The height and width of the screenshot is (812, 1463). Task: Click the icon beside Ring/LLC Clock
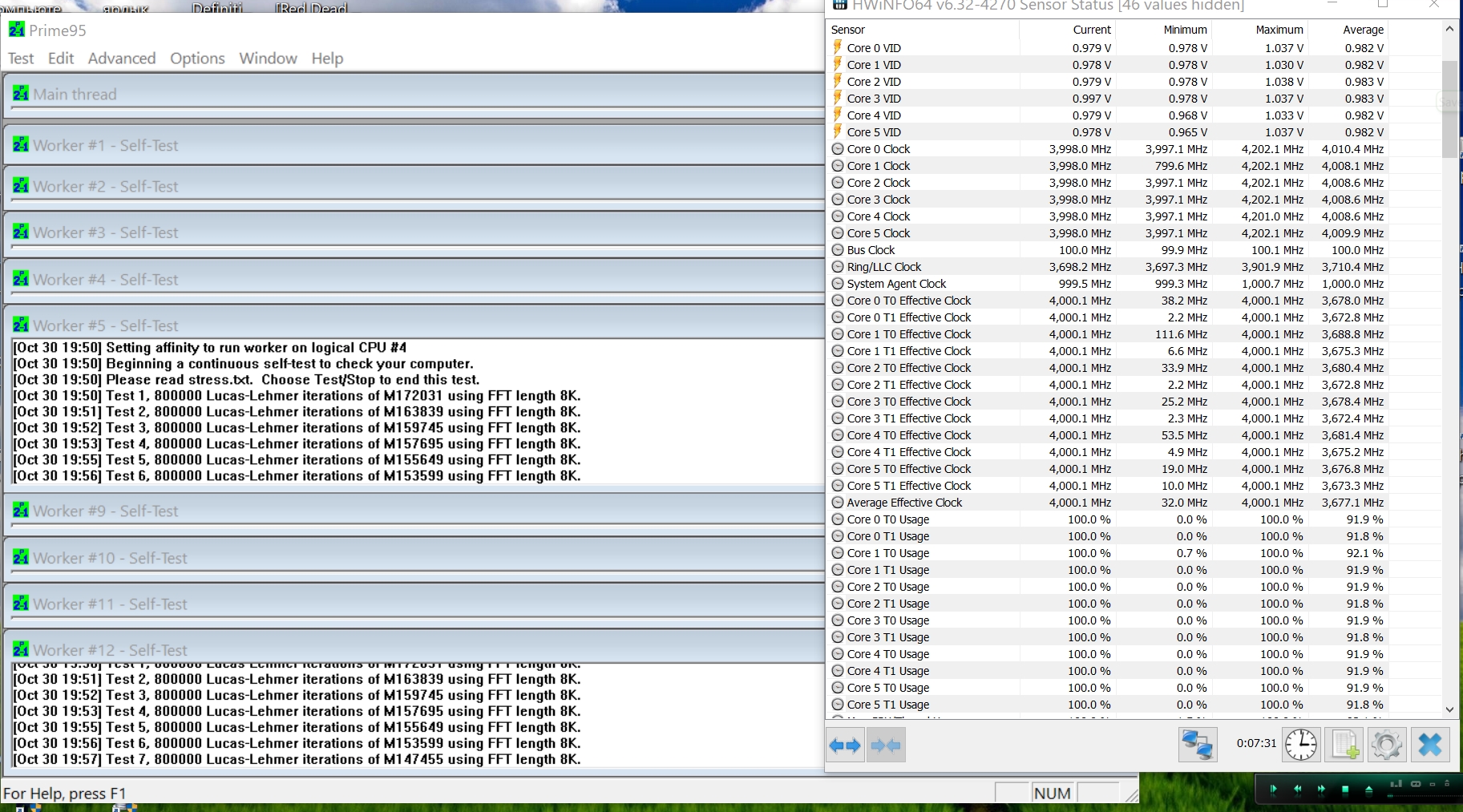838,267
